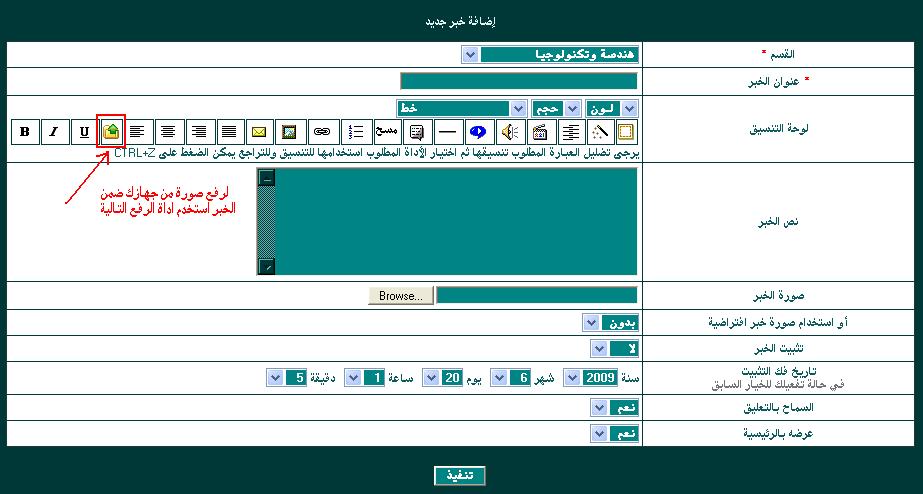Open the القسم category dropdown
The height and width of the screenshot is (494, 923).
coord(470,54)
